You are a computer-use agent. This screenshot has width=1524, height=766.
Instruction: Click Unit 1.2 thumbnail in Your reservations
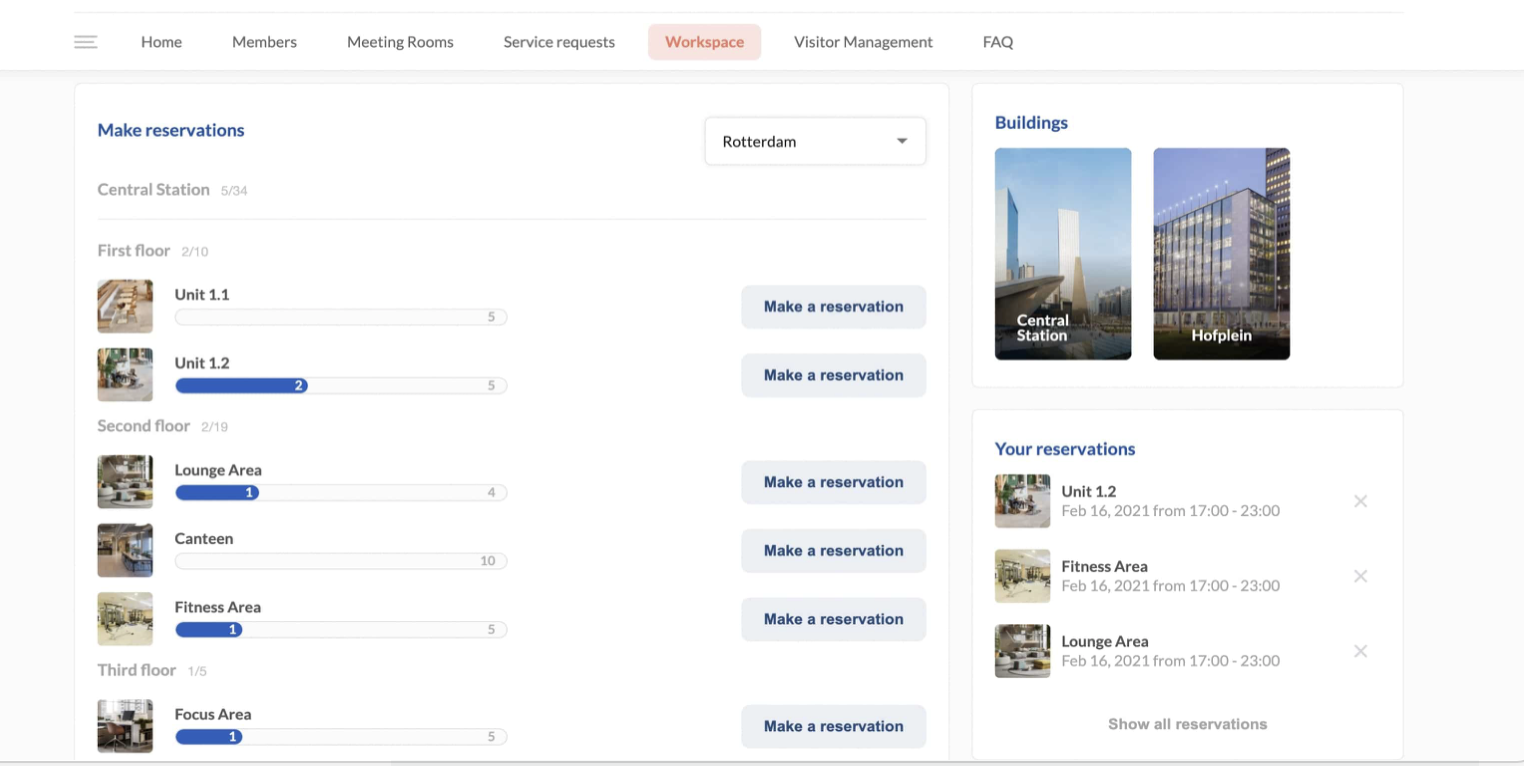click(x=1022, y=500)
